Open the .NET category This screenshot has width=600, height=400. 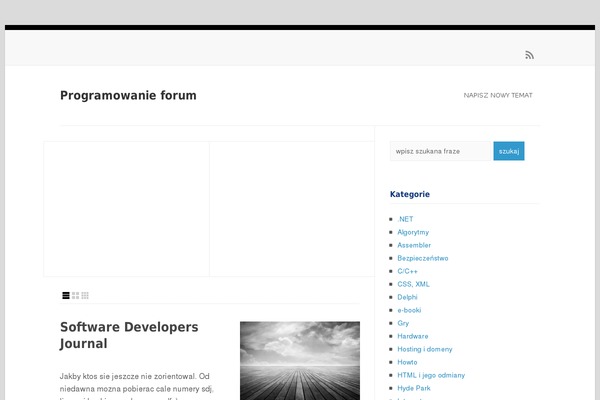[405, 219]
